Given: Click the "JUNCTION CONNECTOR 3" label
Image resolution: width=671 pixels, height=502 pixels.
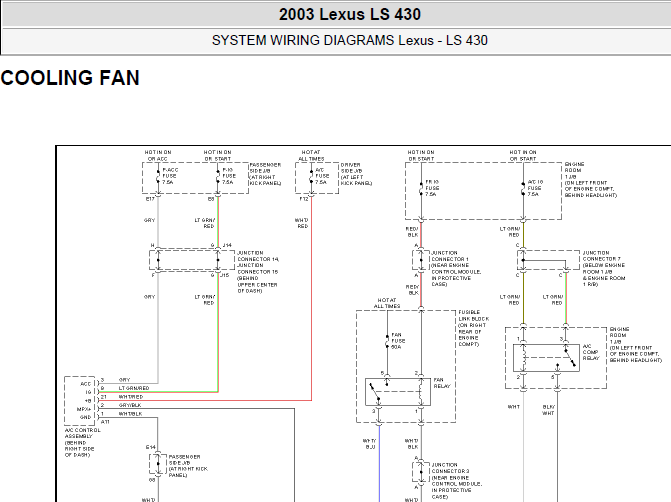Looking at the screenshot, I should [457, 481].
